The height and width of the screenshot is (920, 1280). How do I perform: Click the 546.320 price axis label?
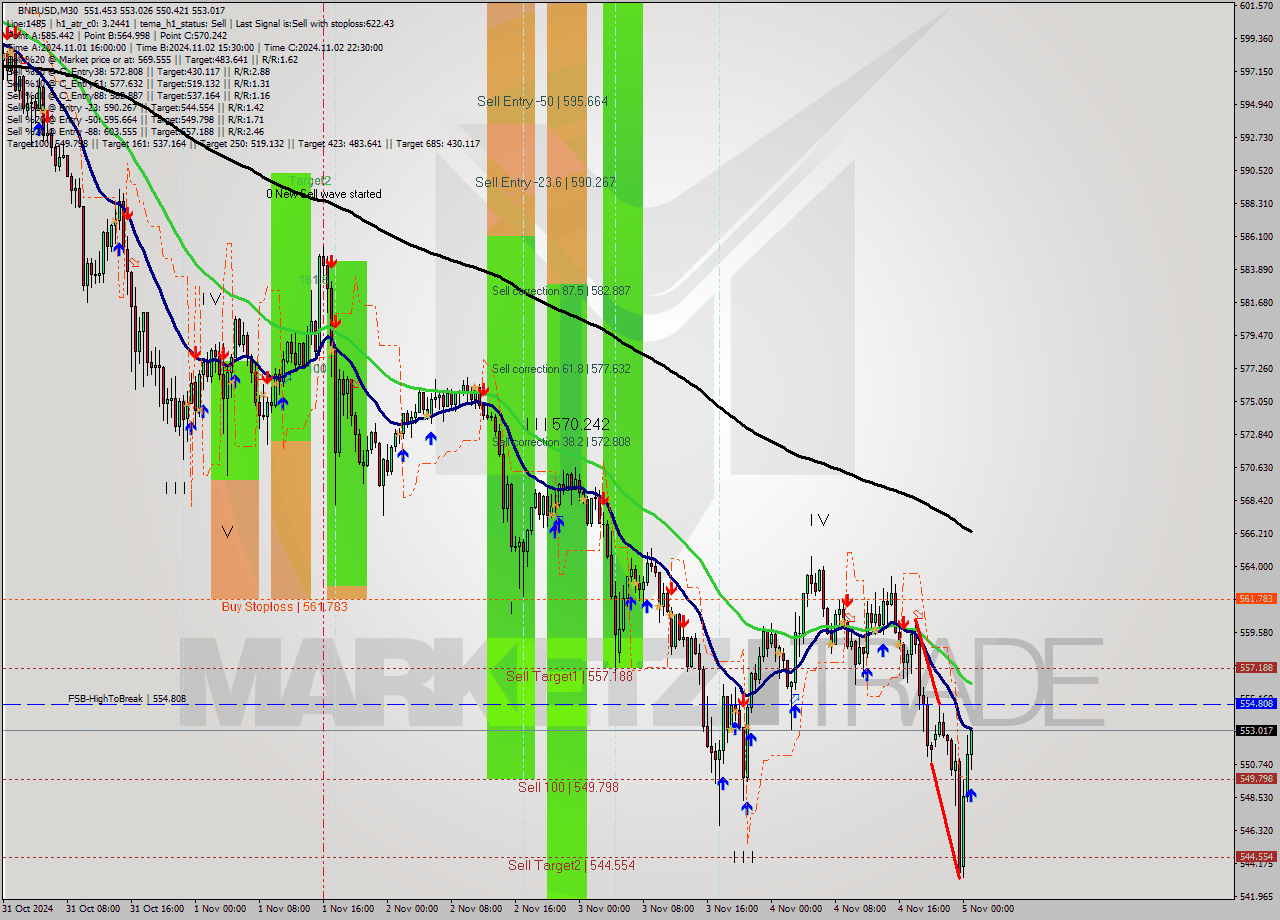(x=1255, y=830)
